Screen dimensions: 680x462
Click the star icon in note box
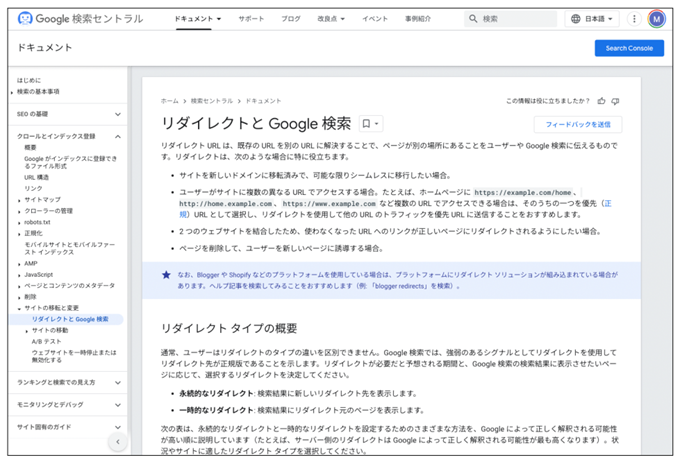click(x=166, y=275)
